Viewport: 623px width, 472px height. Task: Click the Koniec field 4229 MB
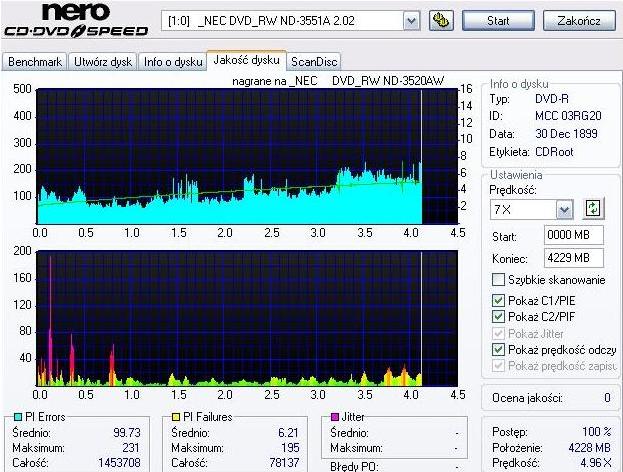(x=574, y=258)
